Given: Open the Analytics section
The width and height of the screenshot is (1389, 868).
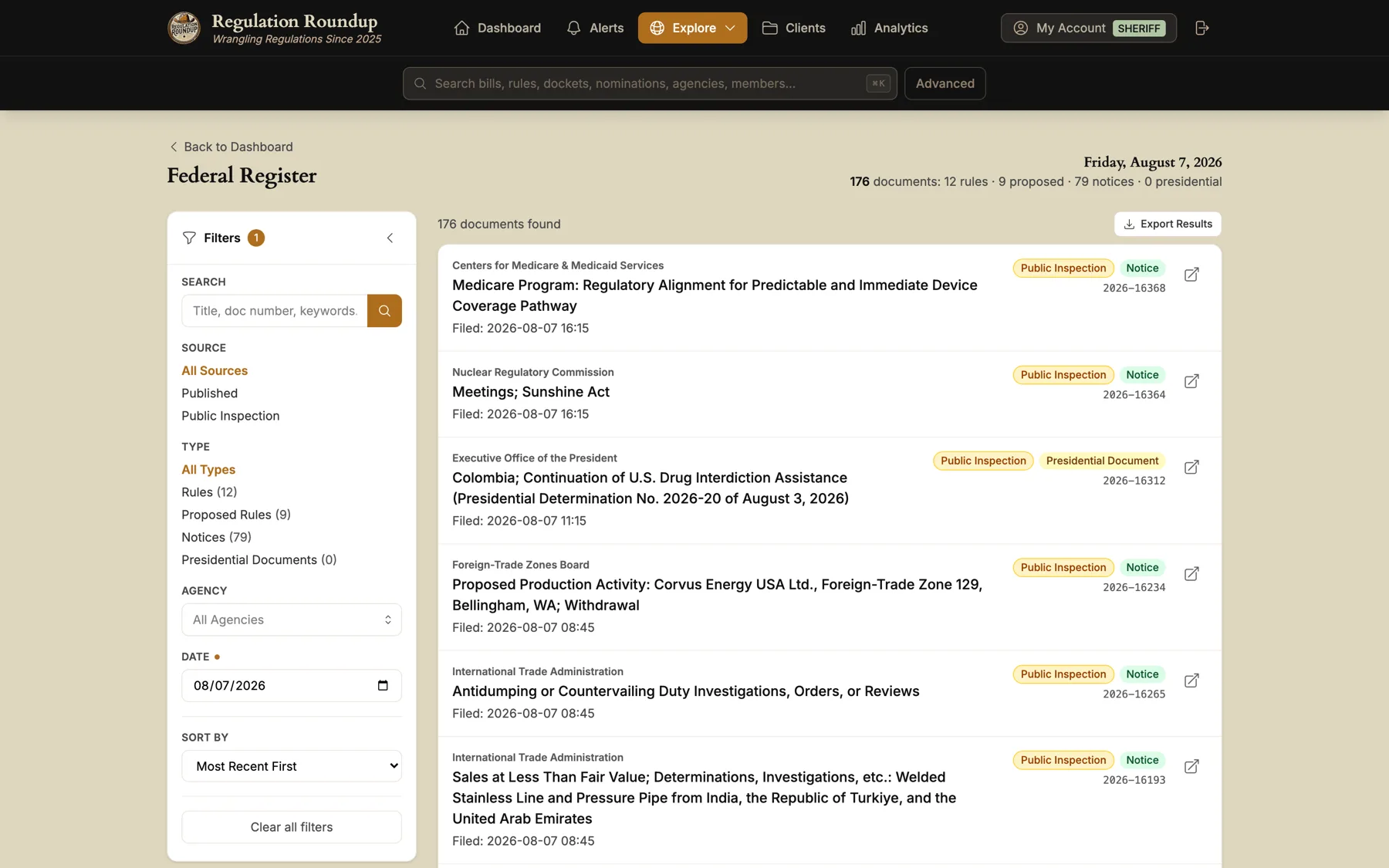Looking at the screenshot, I should click(889, 28).
